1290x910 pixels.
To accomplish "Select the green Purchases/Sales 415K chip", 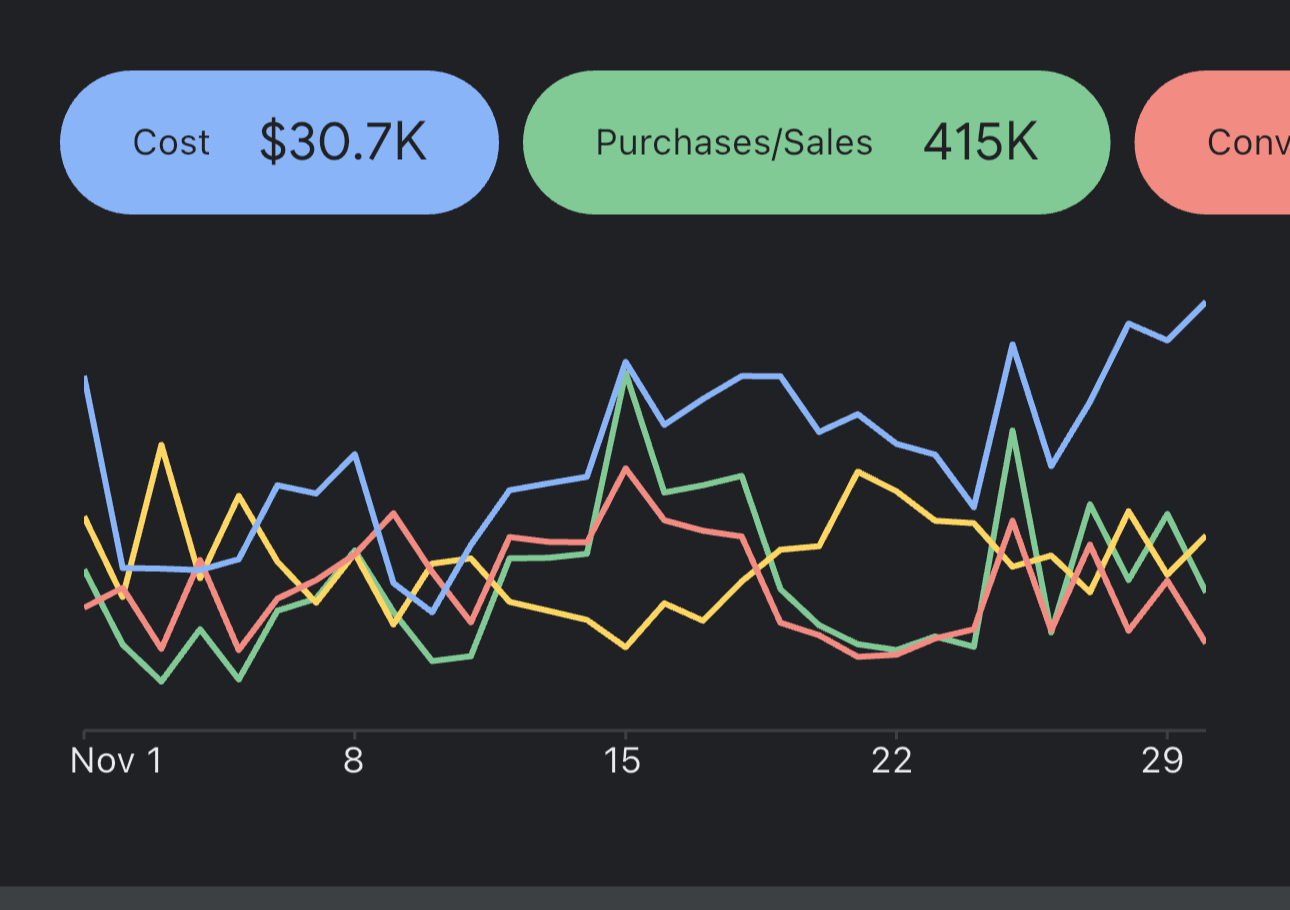I will [816, 142].
